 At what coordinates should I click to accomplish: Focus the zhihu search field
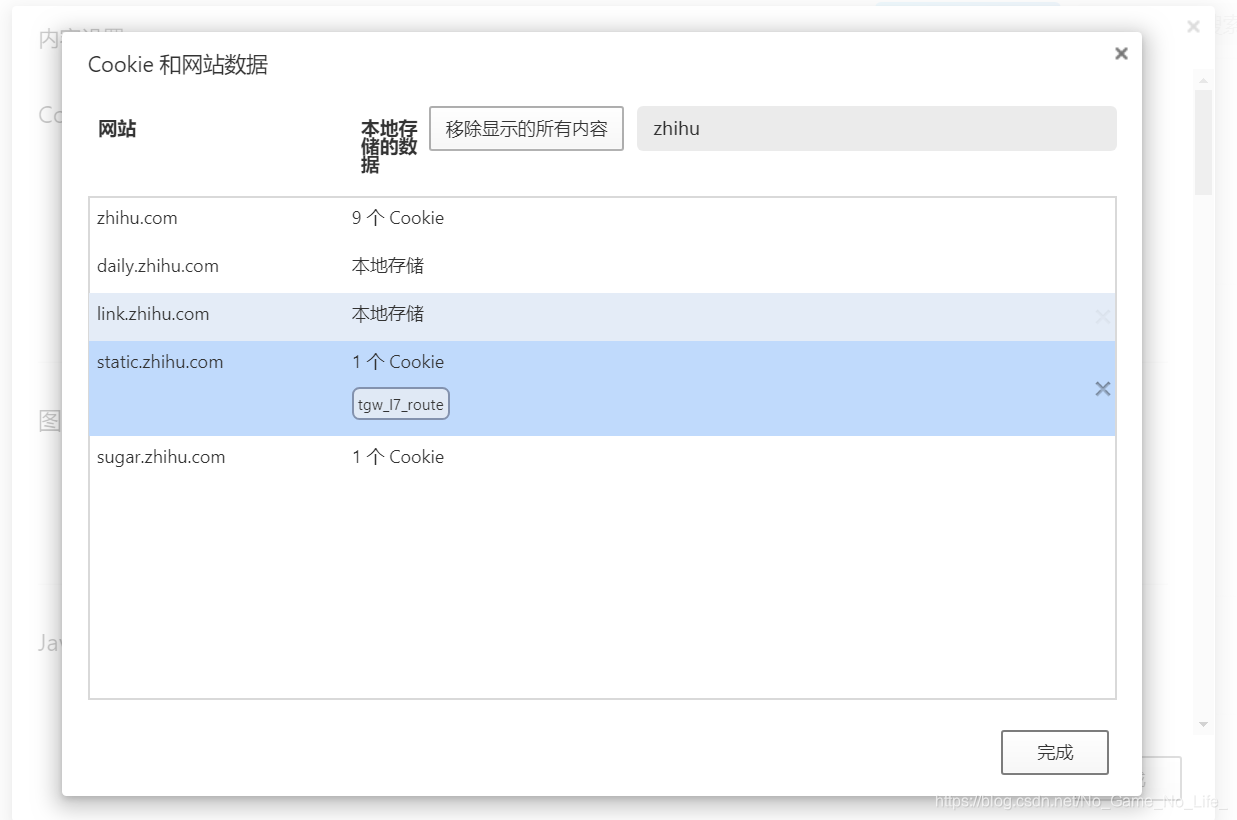pos(877,129)
